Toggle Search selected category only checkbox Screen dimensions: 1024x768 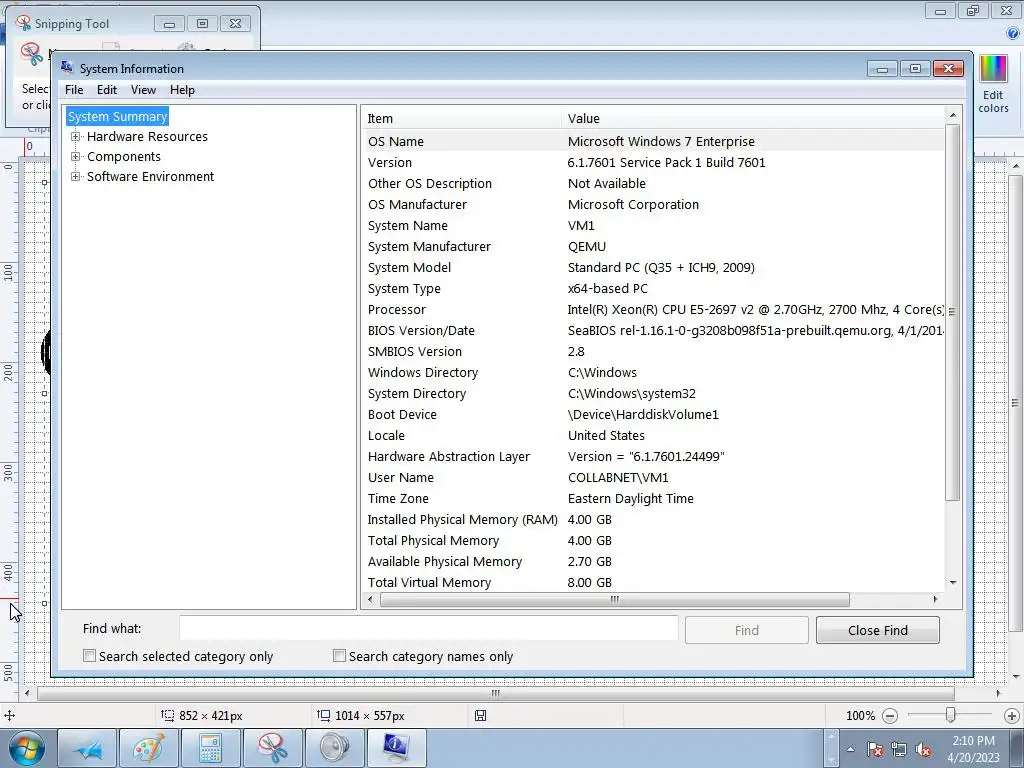[x=89, y=656]
